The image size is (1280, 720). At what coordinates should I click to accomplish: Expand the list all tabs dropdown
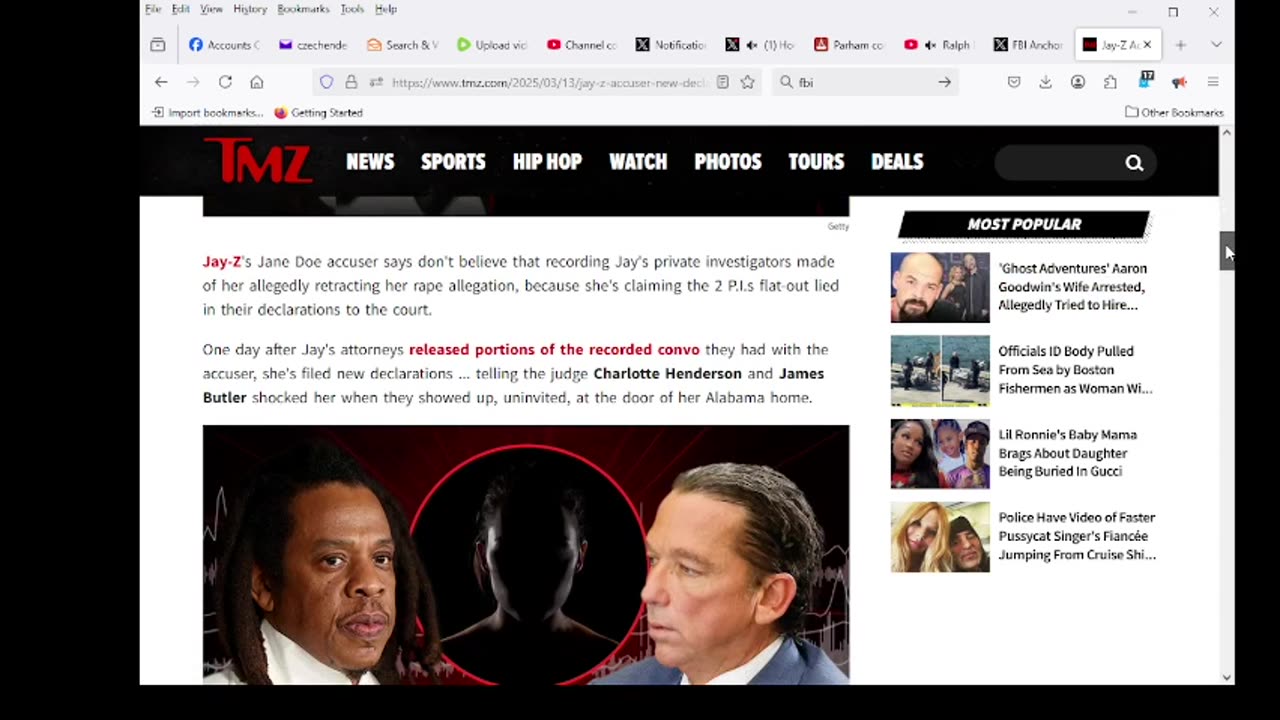point(1216,45)
